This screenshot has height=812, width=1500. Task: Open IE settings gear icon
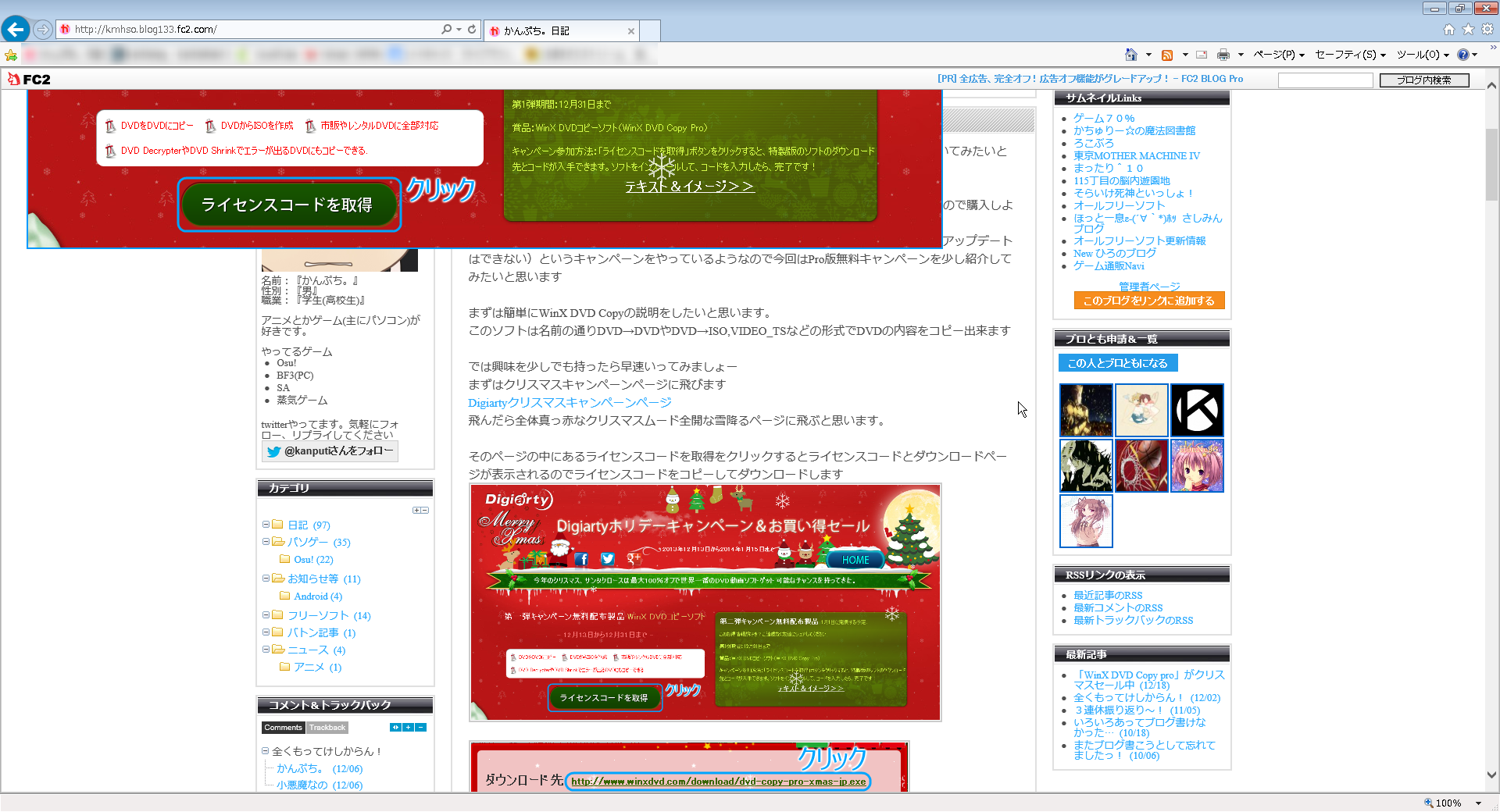pos(1487,30)
